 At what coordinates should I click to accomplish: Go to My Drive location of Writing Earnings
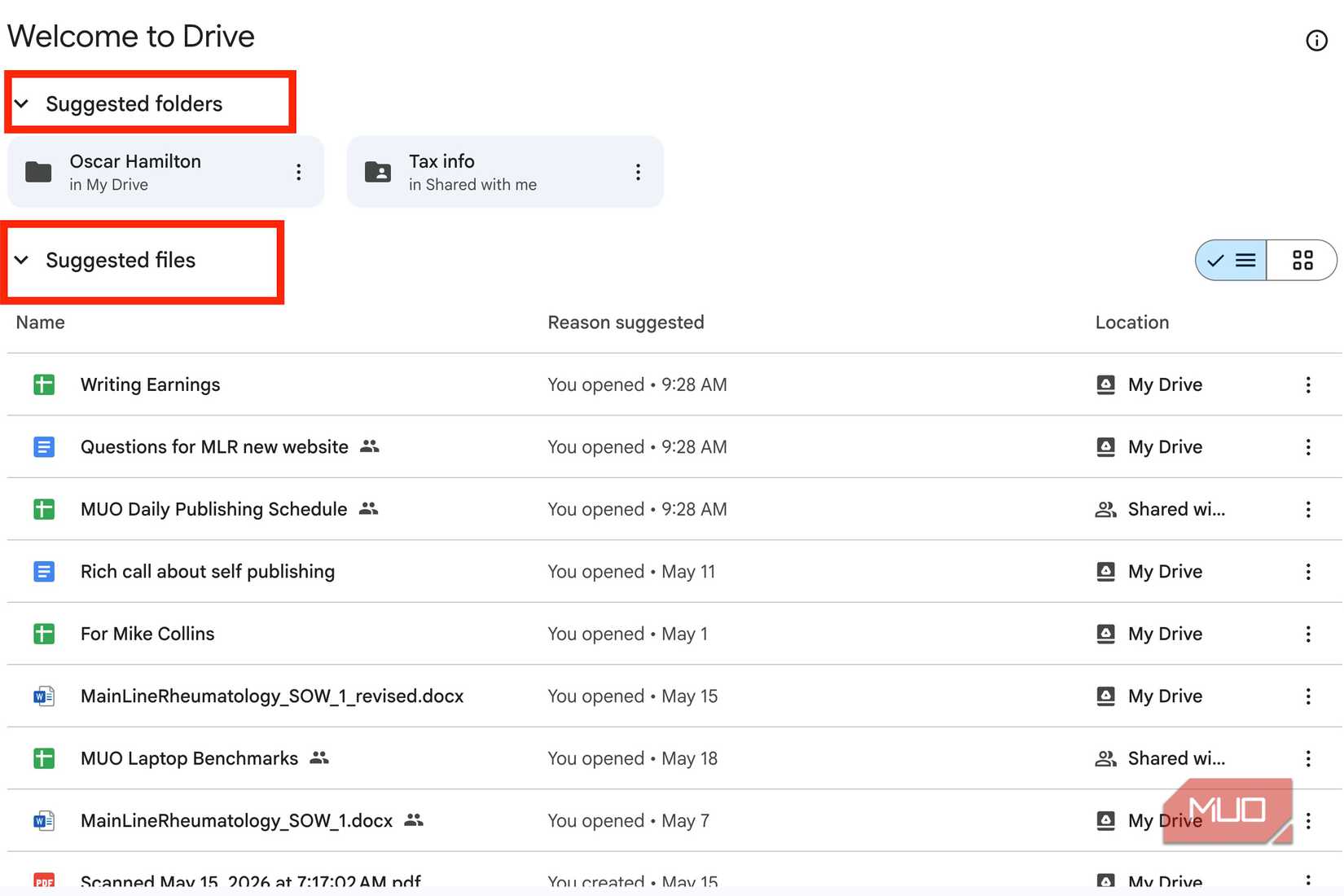[1149, 384]
